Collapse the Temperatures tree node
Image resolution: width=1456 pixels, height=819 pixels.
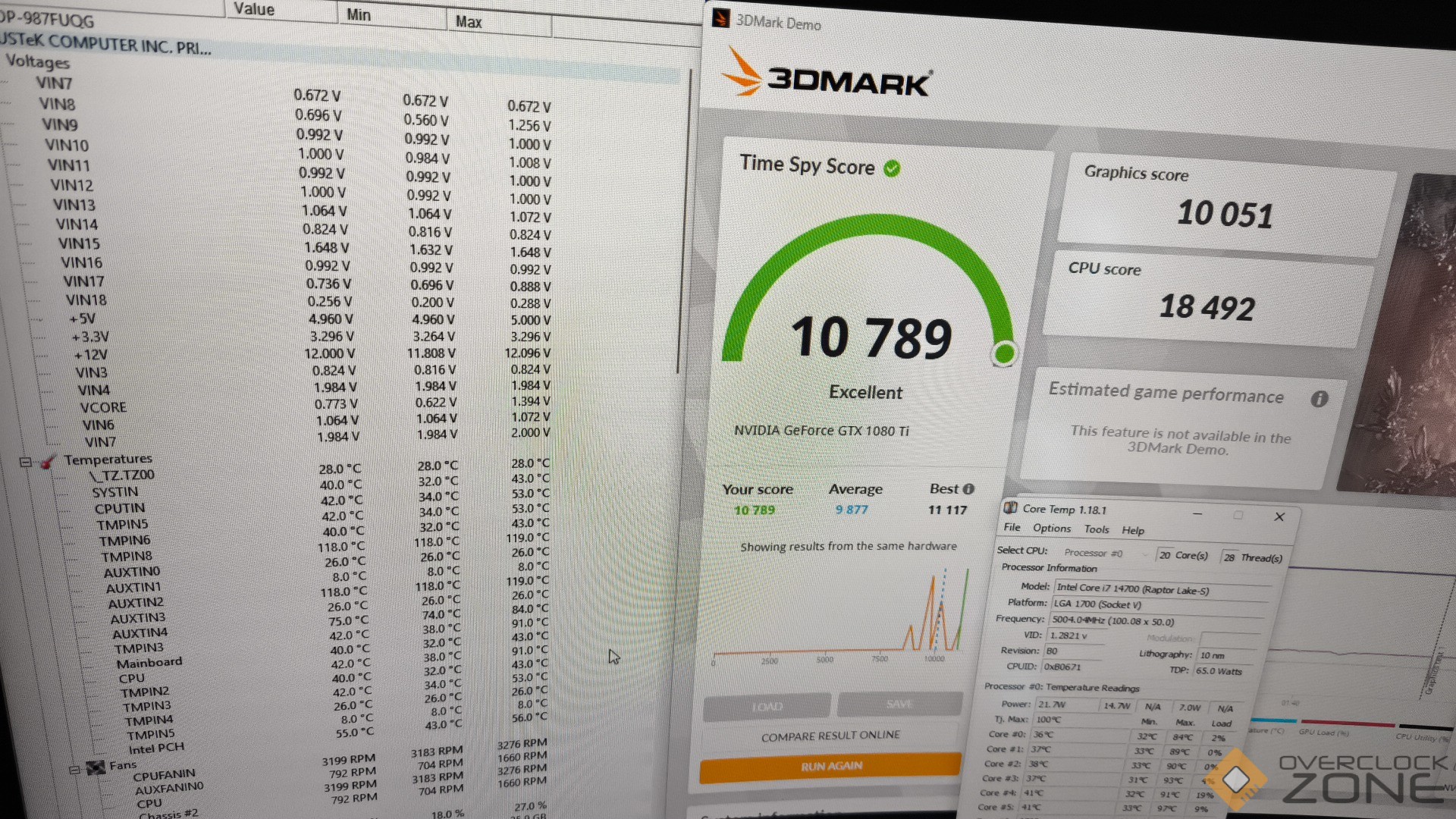pos(25,462)
